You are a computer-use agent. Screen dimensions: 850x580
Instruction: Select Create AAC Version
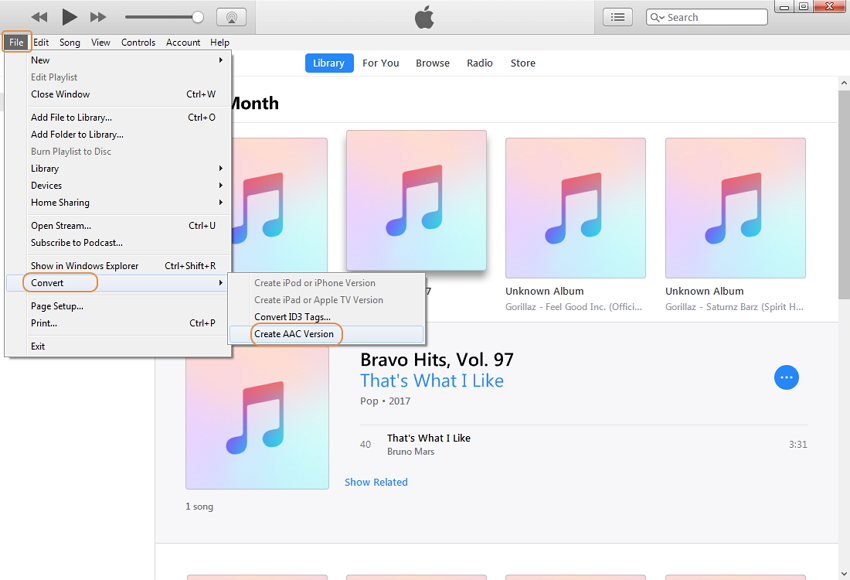coord(294,334)
